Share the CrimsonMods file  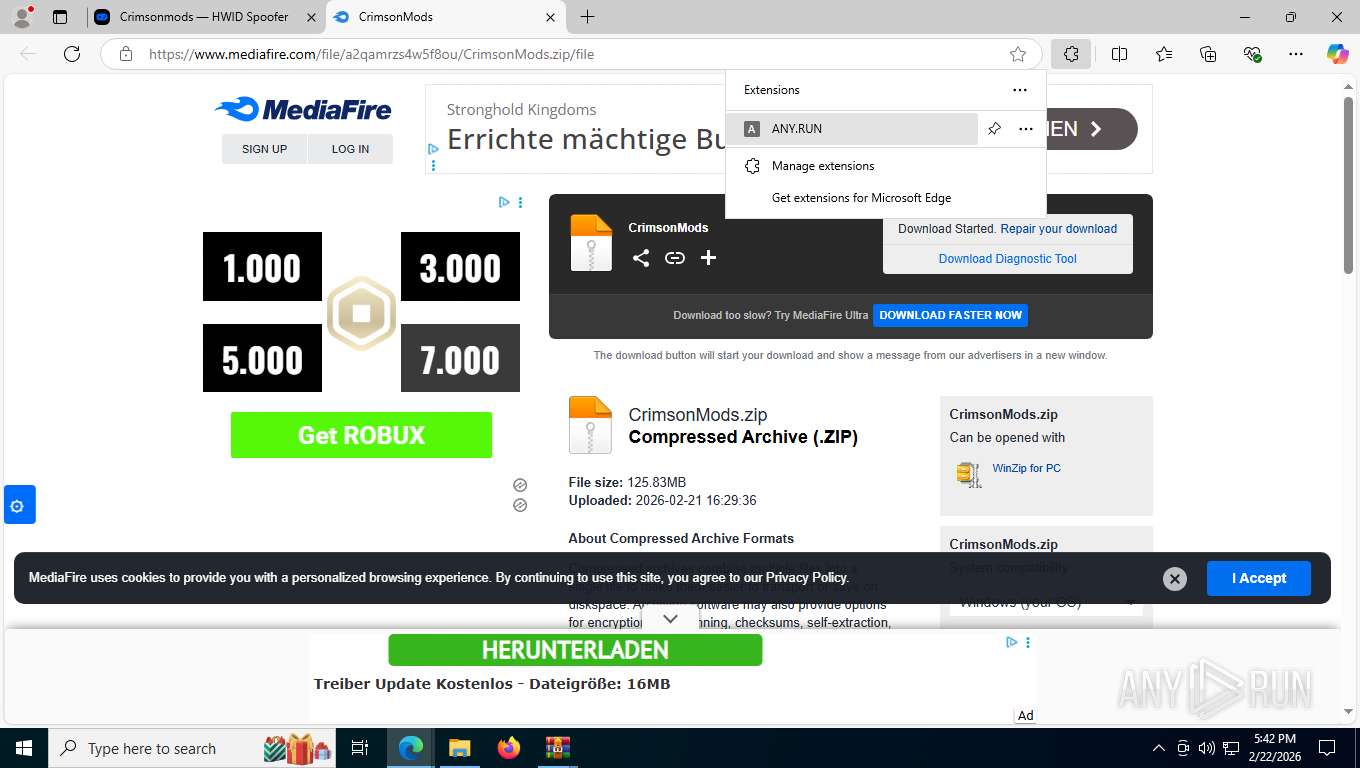[641, 258]
